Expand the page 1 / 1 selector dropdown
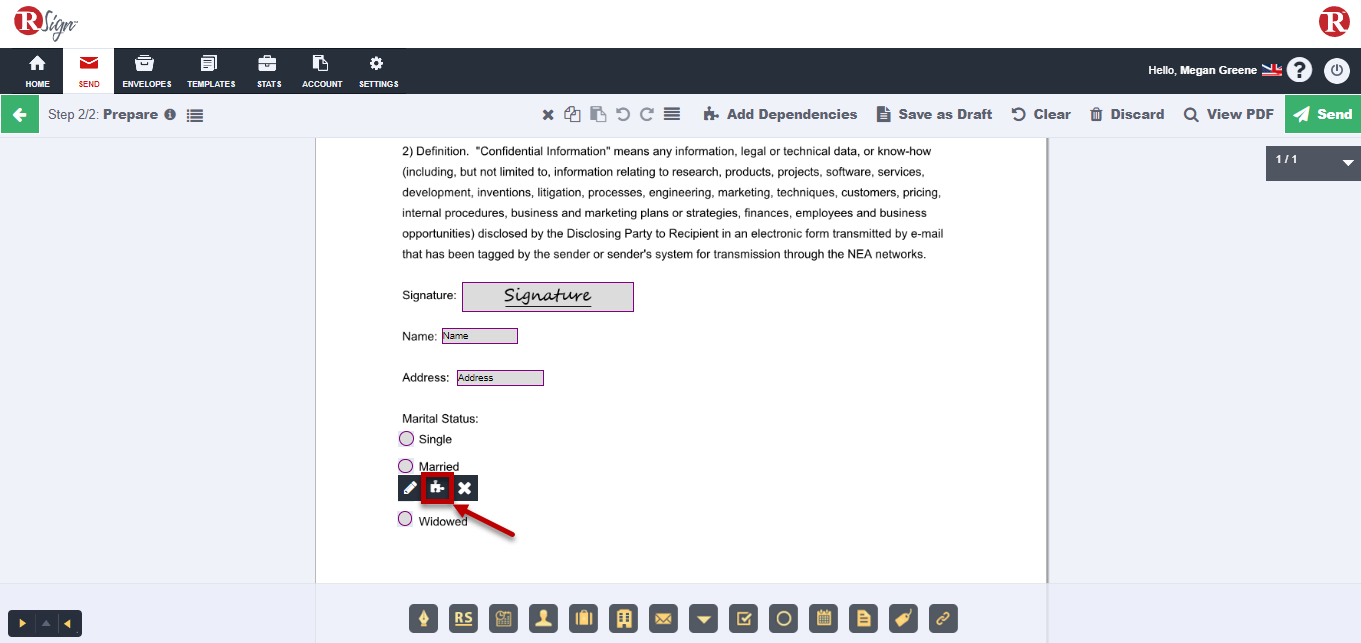 [x=1348, y=162]
